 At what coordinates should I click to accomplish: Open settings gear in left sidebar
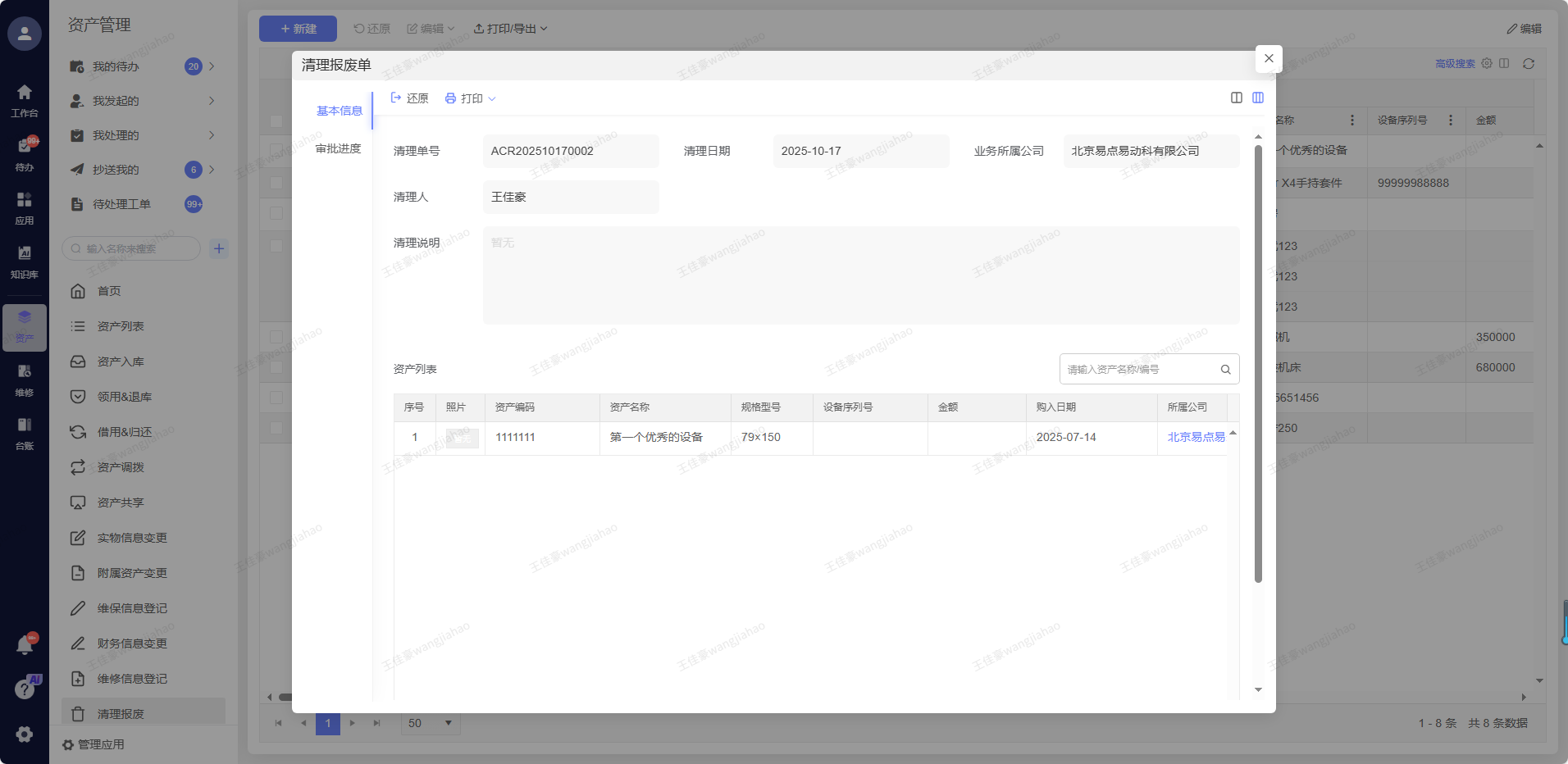coord(25,734)
